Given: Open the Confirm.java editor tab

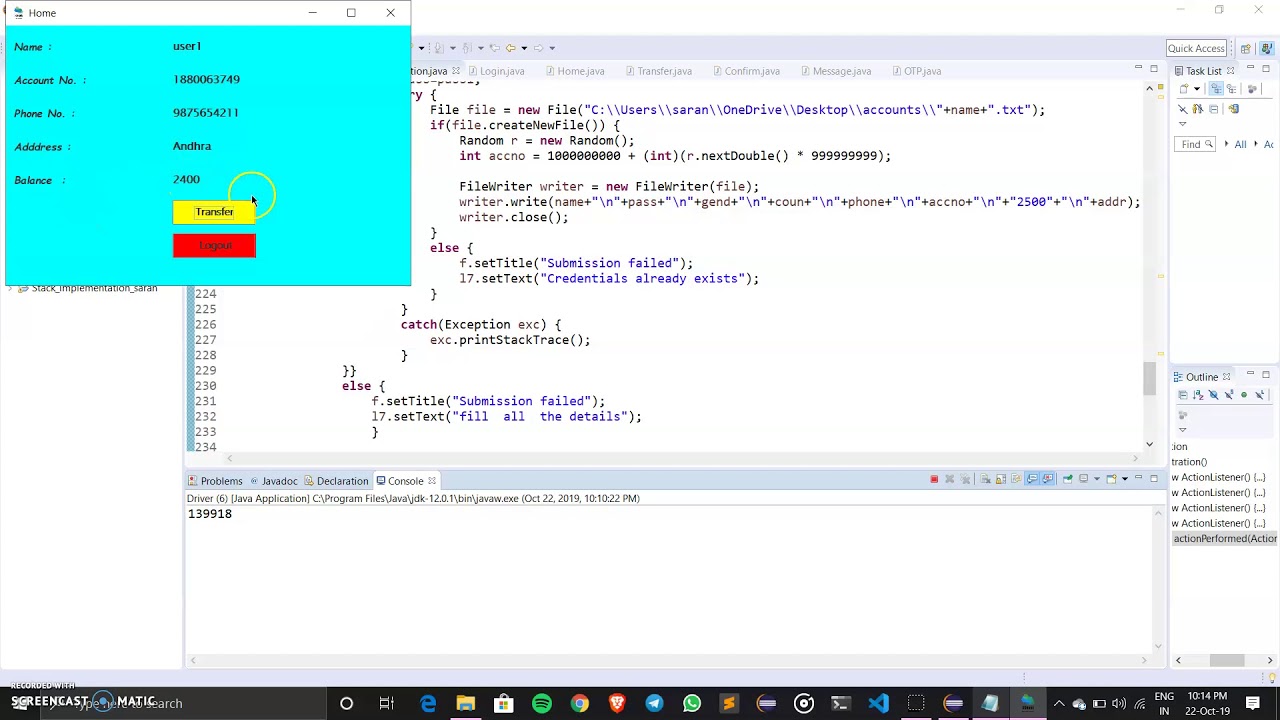Looking at the screenshot, I should coord(745,71).
